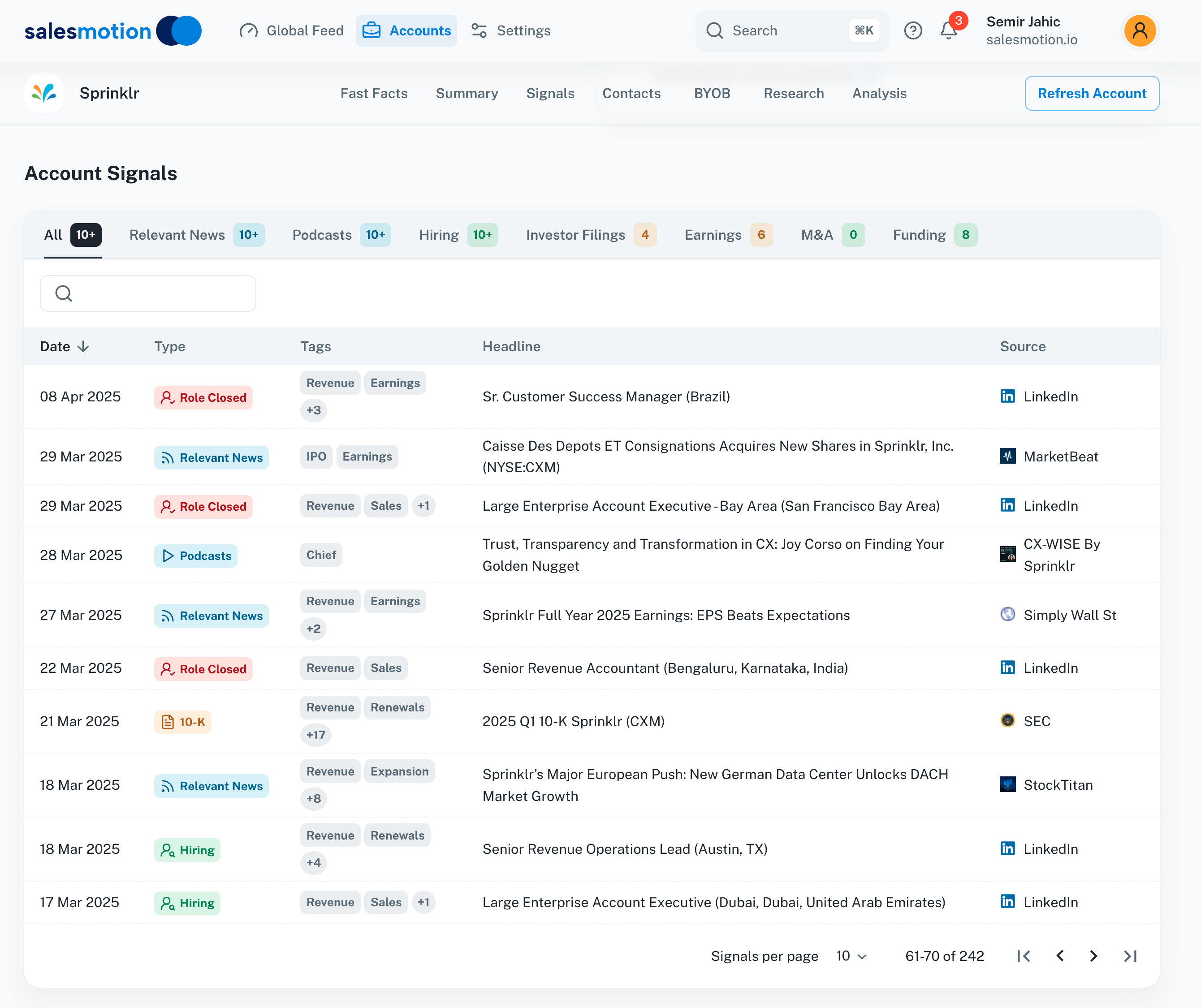1201x1008 pixels.
Task: Click the StockTitan source icon
Action: (1008, 784)
